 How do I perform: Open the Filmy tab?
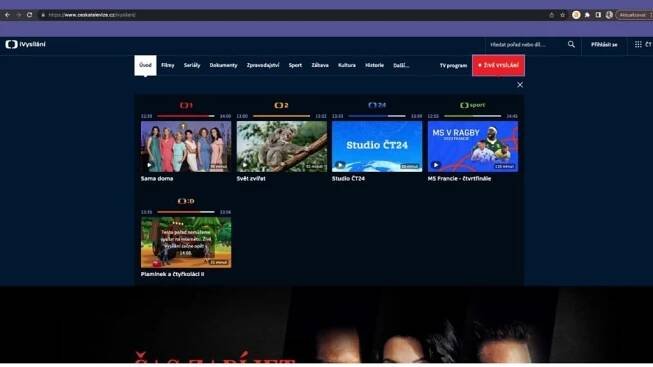[168, 65]
